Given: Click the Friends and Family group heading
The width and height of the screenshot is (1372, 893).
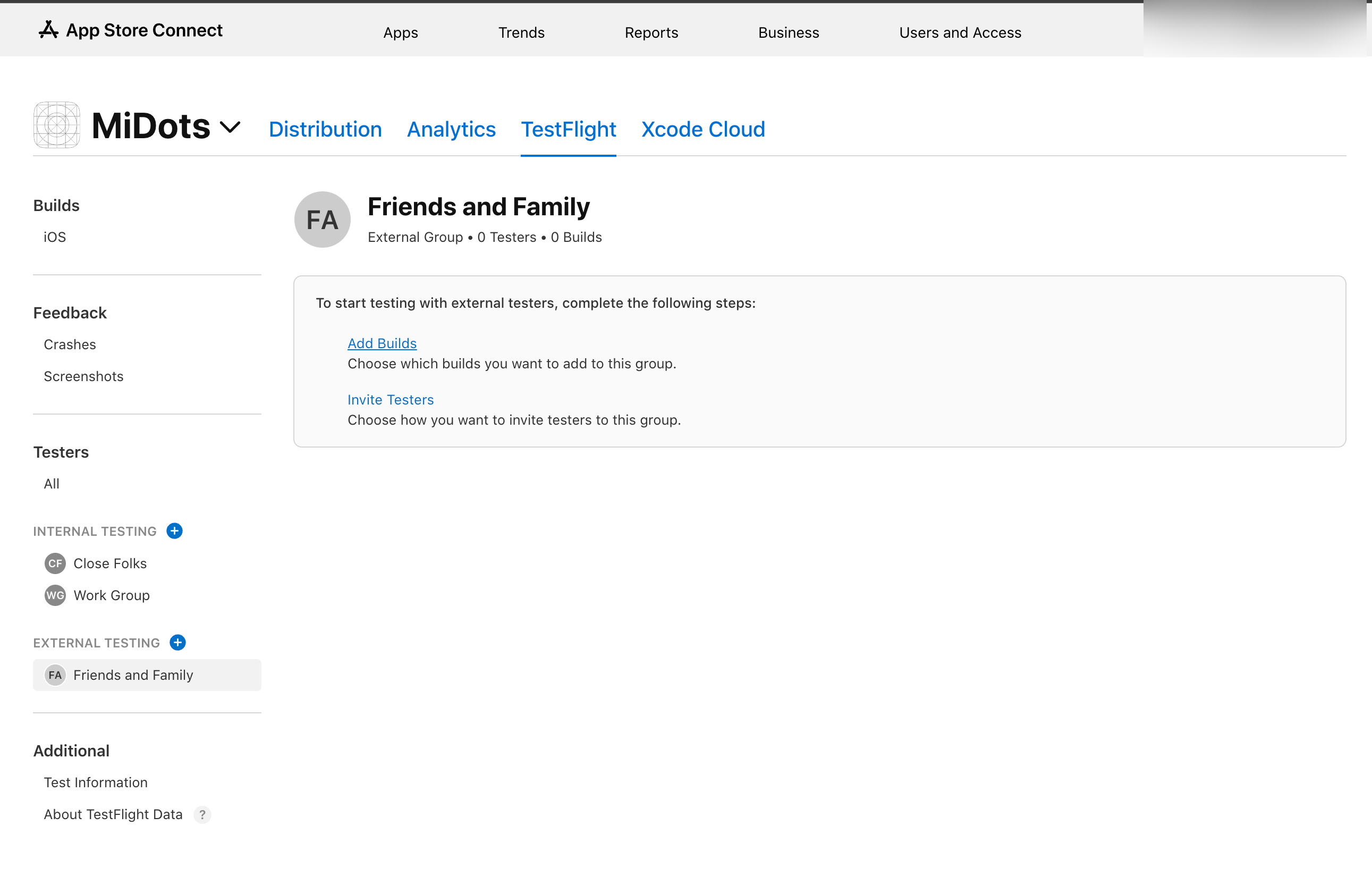Looking at the screenshot, I should click(x=478, y=206).
